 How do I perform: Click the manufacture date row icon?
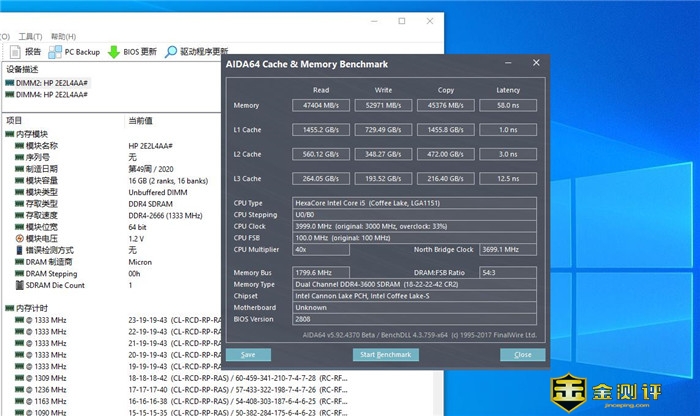click(x=19, y=169)
